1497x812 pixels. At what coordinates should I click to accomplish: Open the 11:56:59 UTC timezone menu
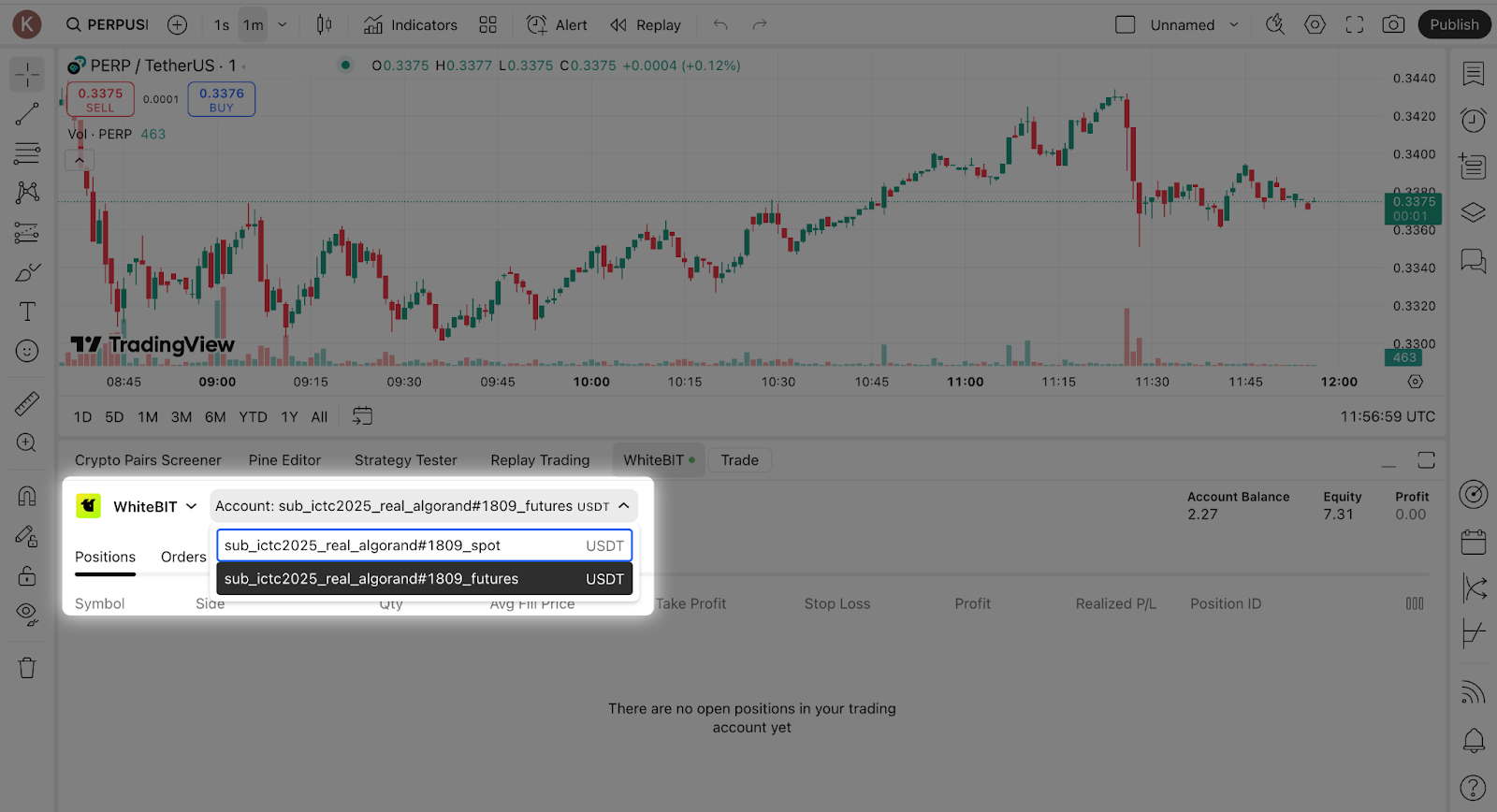tap(1388, 417)
